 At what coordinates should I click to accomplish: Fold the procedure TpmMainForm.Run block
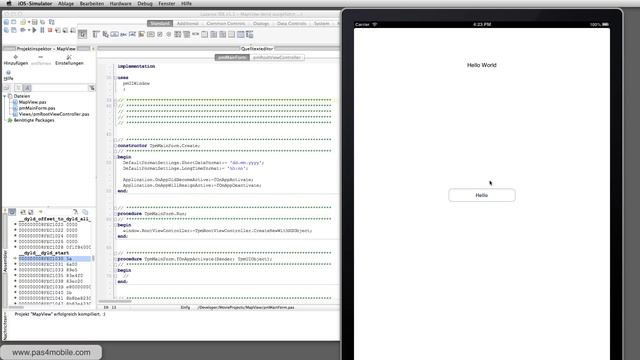point(115,214)
